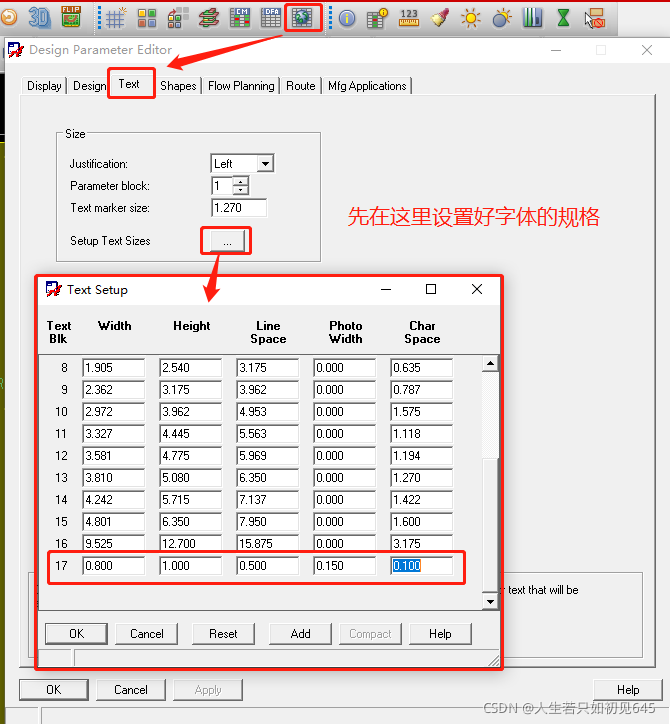Image resolution: width=670 pixels, height=724 pixels.
Task: Switch to the Shapes tab
Action: point(178,86)
